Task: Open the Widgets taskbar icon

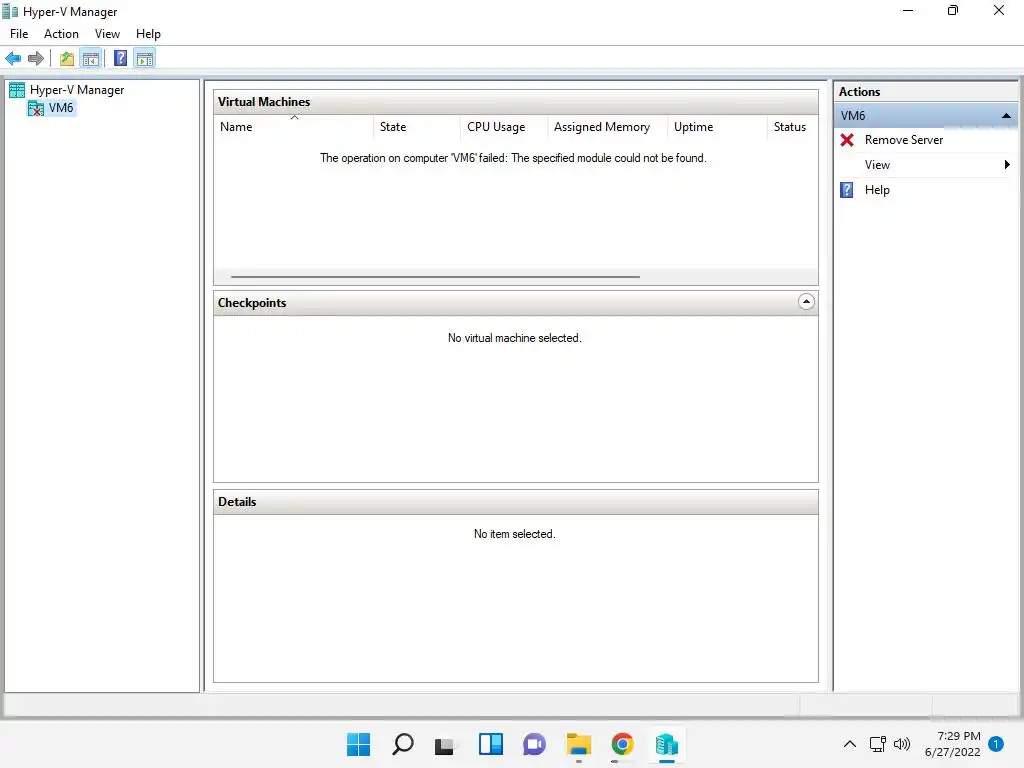Action: pos(490,744)
